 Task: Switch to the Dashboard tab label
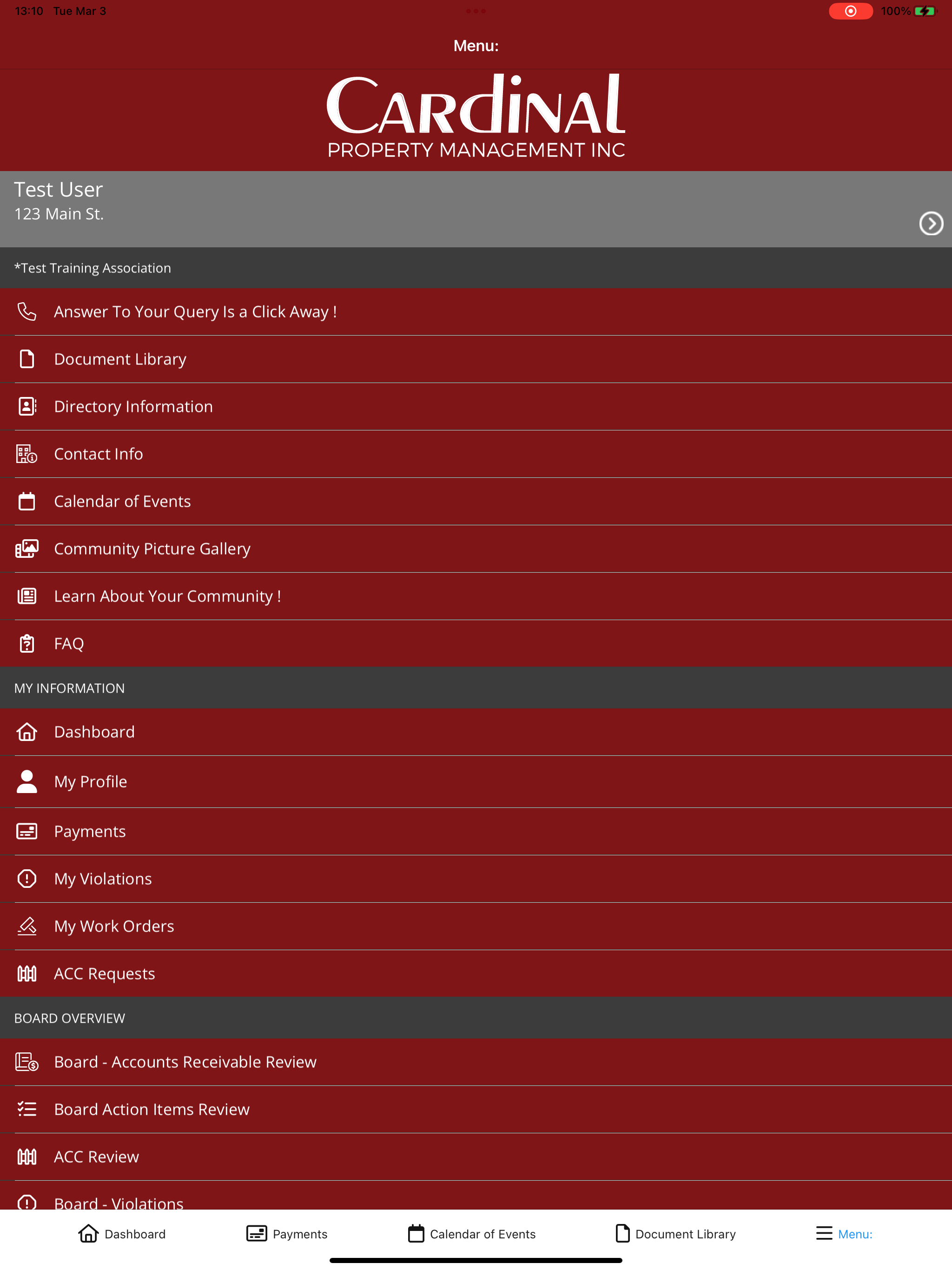coord(135,1234)
